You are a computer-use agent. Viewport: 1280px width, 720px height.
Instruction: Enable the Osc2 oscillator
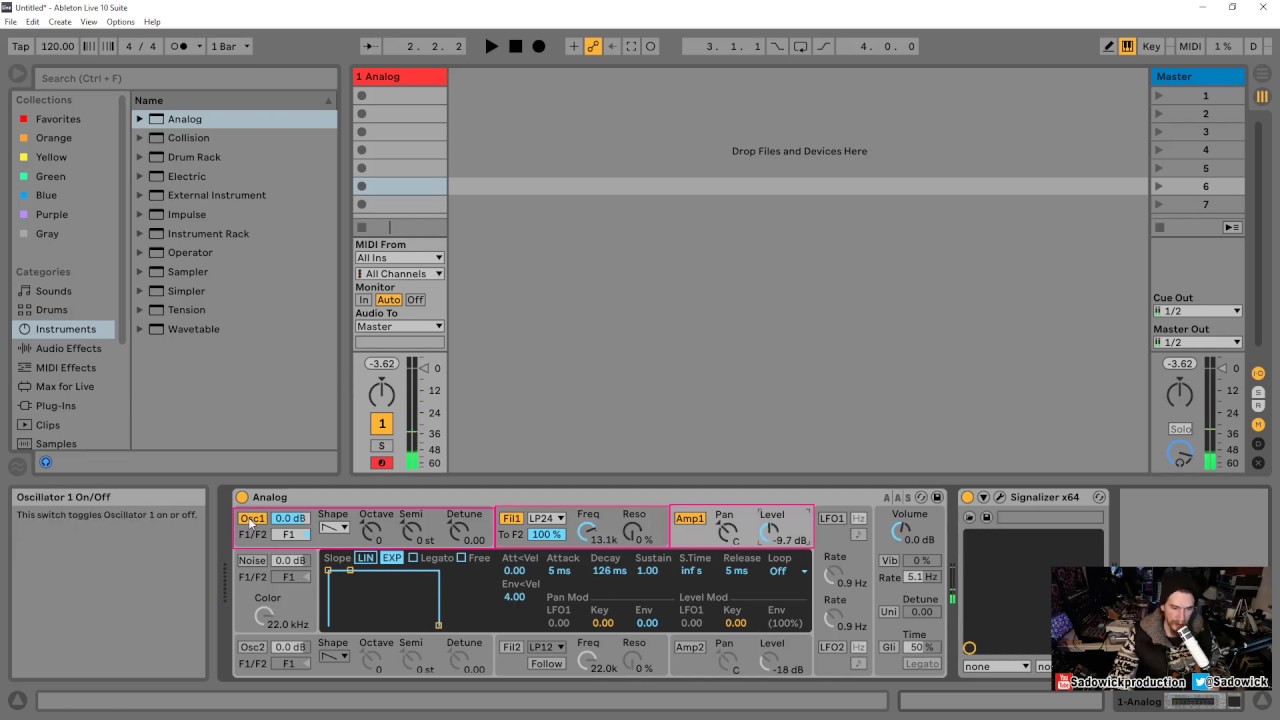[252, 647]
